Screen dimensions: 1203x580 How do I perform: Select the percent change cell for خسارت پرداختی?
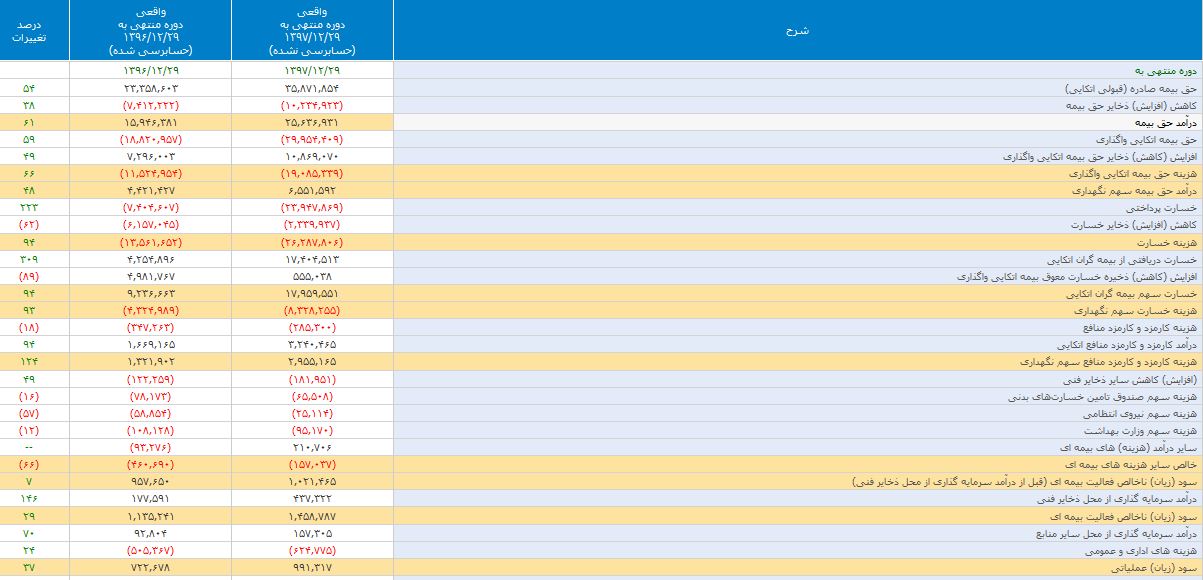[28, 207]
